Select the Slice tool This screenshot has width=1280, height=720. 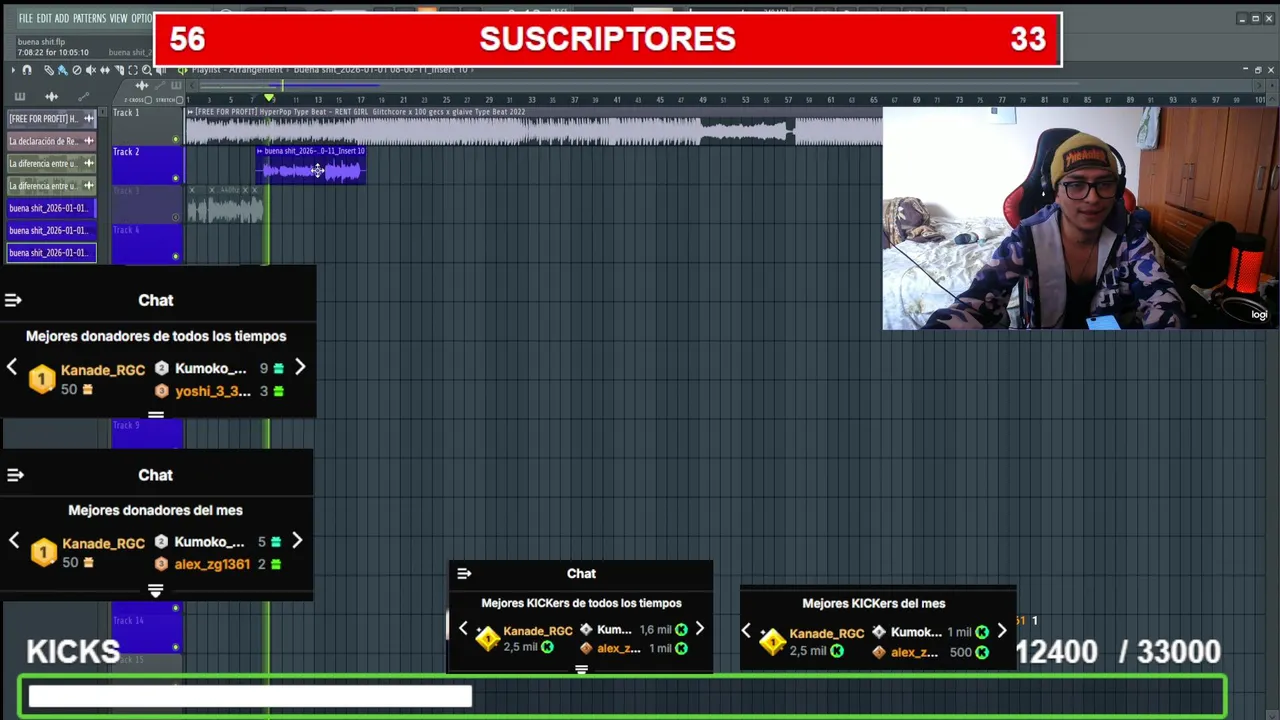click(x=119, y=70)
